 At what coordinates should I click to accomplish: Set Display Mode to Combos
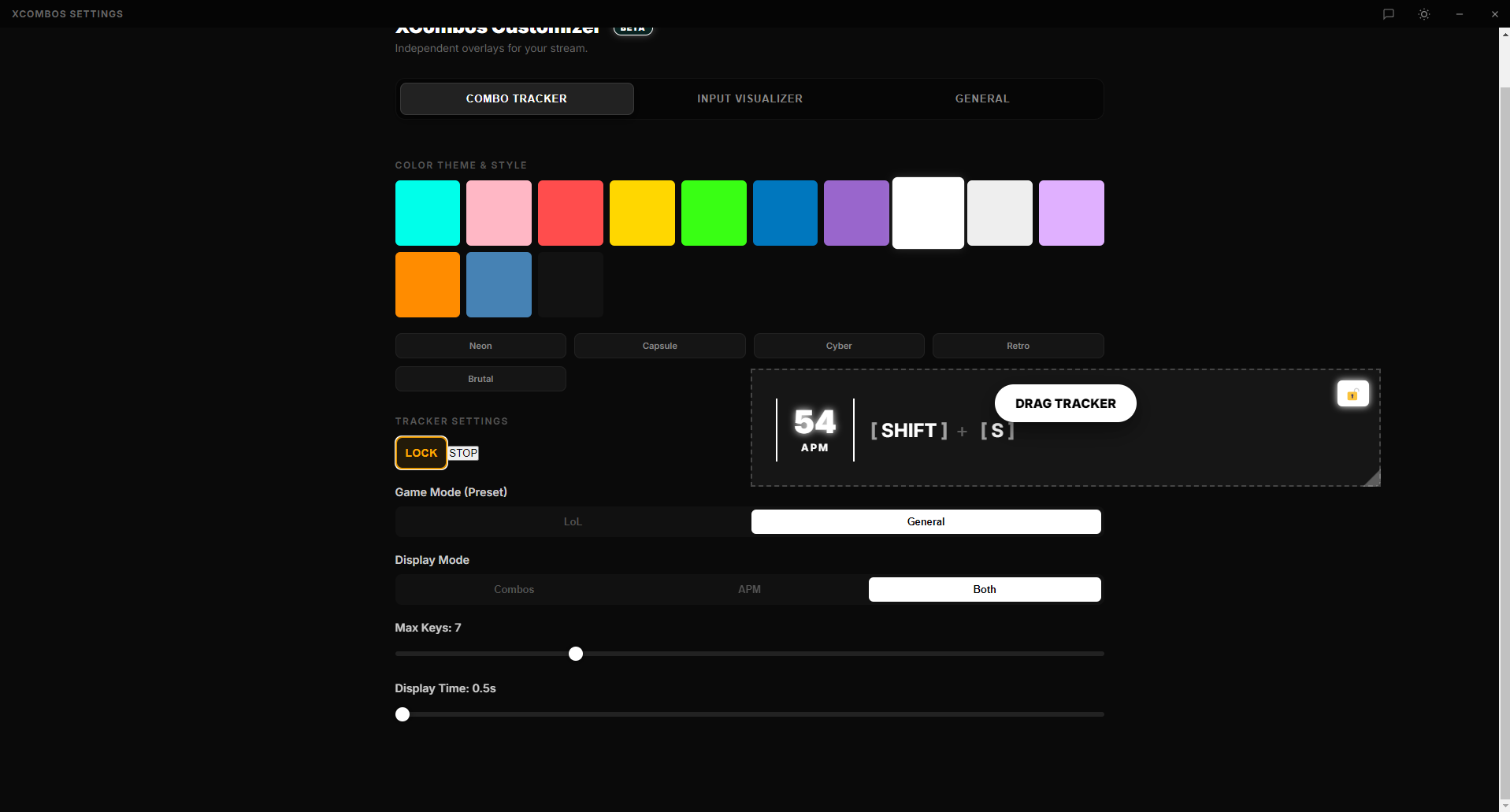(x=514, y=589)
